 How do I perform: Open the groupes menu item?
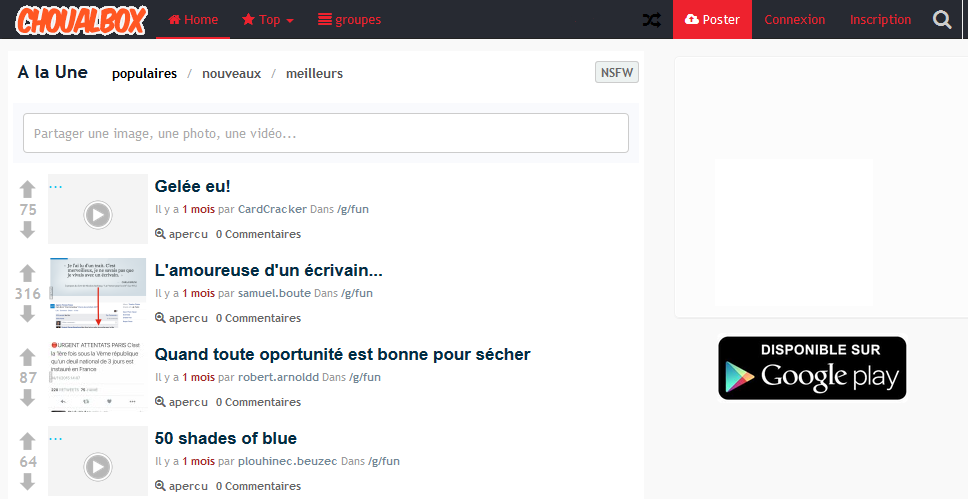point(349,20)
